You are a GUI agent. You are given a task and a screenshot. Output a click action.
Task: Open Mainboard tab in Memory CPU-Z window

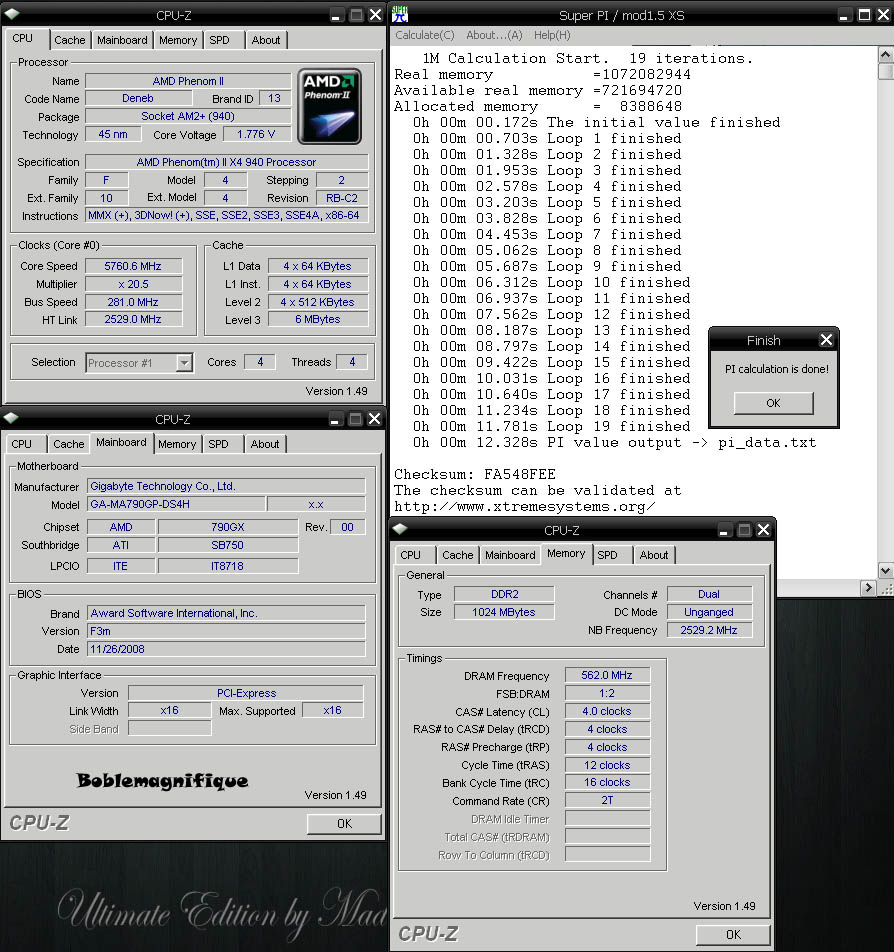[510, 555]
